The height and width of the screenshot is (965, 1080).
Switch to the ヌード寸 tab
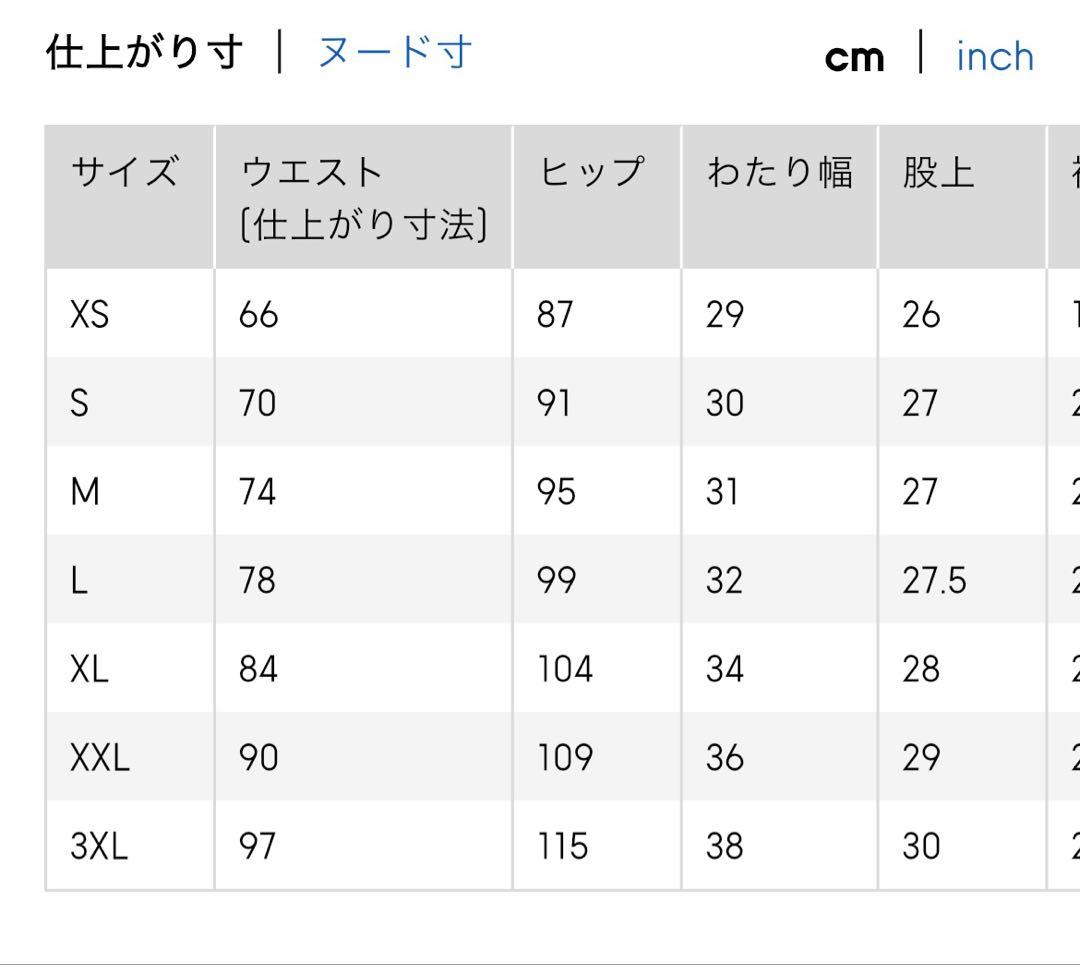395,53
